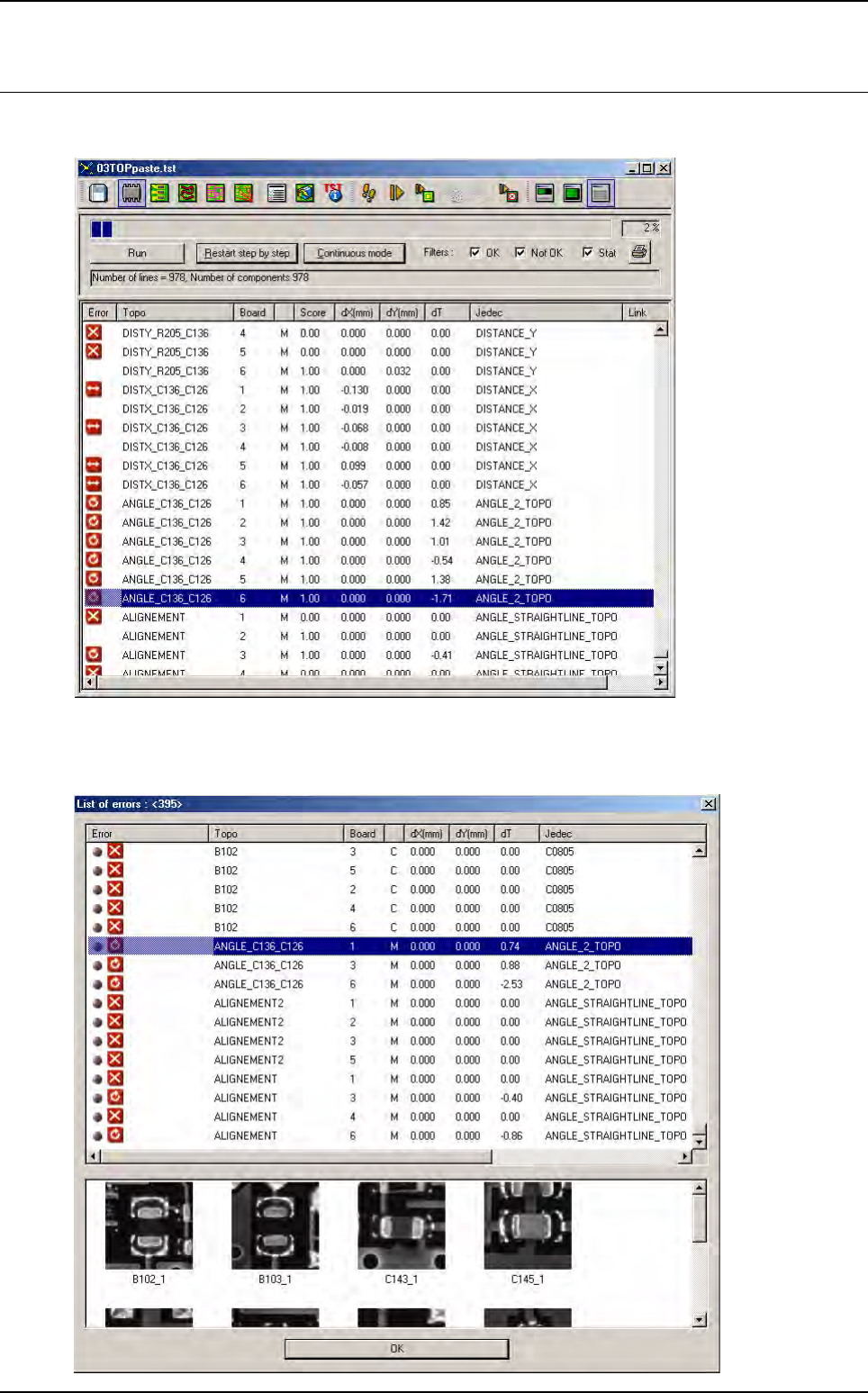The width and height of the screenshot is (868, 1393).
Task: Click the Run button
Action: [137, 253]
